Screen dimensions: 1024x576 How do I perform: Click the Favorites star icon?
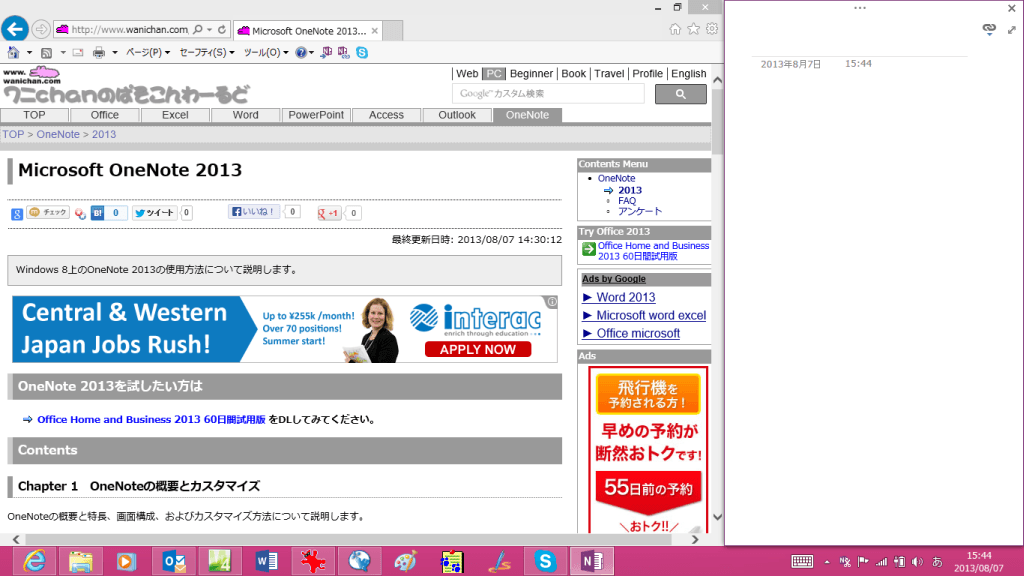coord(694,29)
